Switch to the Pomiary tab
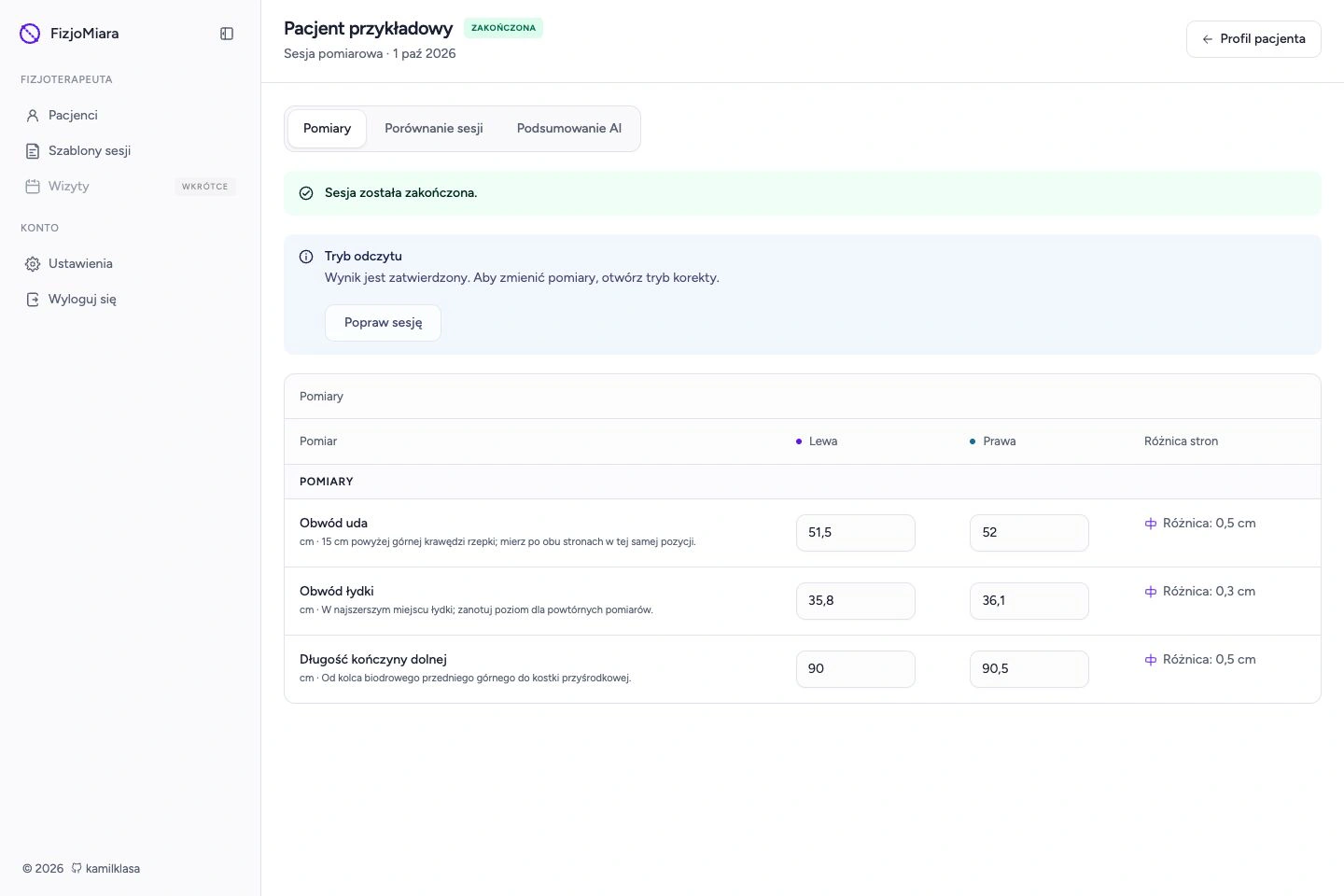This screenshot has height=896, width=1344. pos(327,129)
